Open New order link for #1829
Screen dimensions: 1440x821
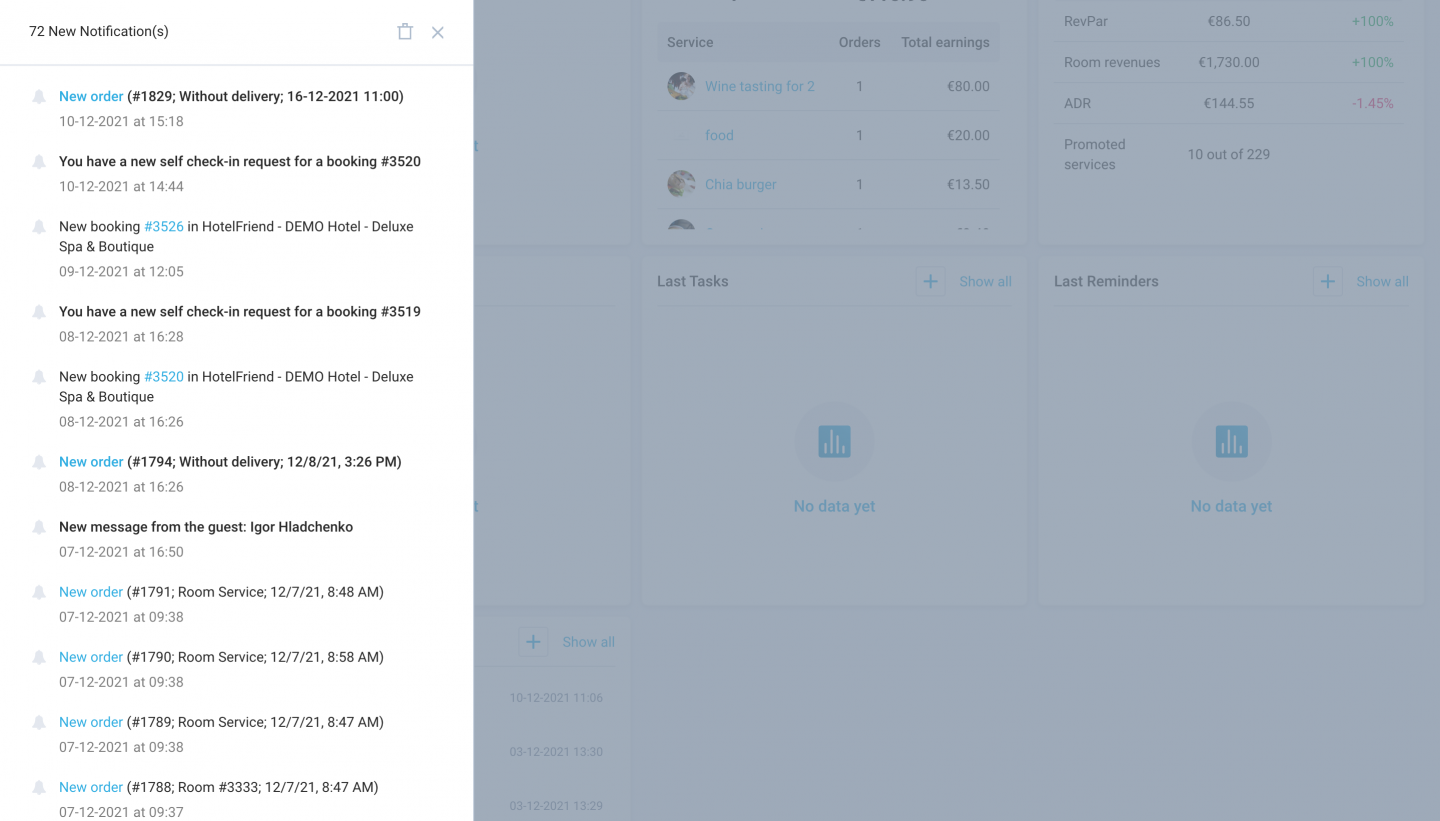click(x=91, y=97)
